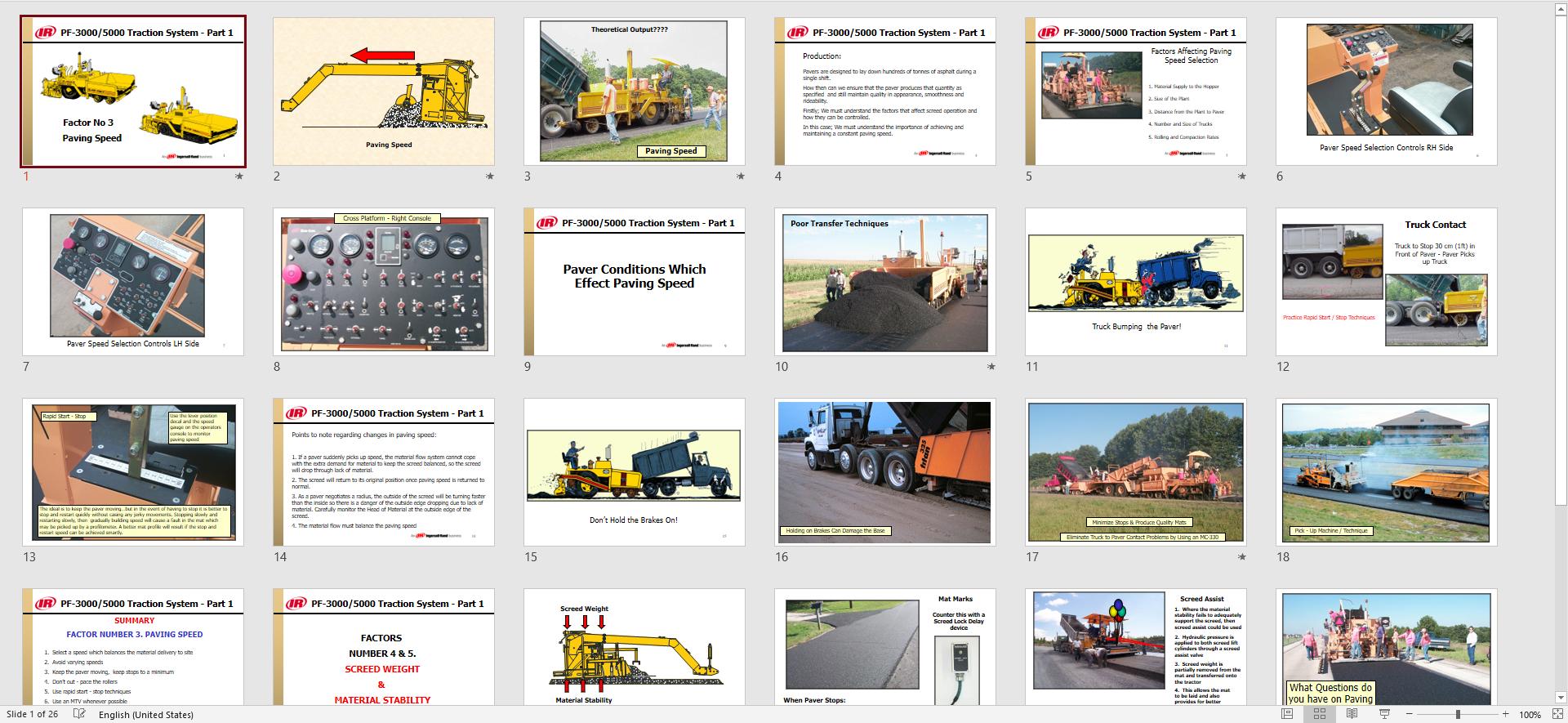Click the transition star under slide 10
1568x723 pixels.
click(x=991, y=366)
